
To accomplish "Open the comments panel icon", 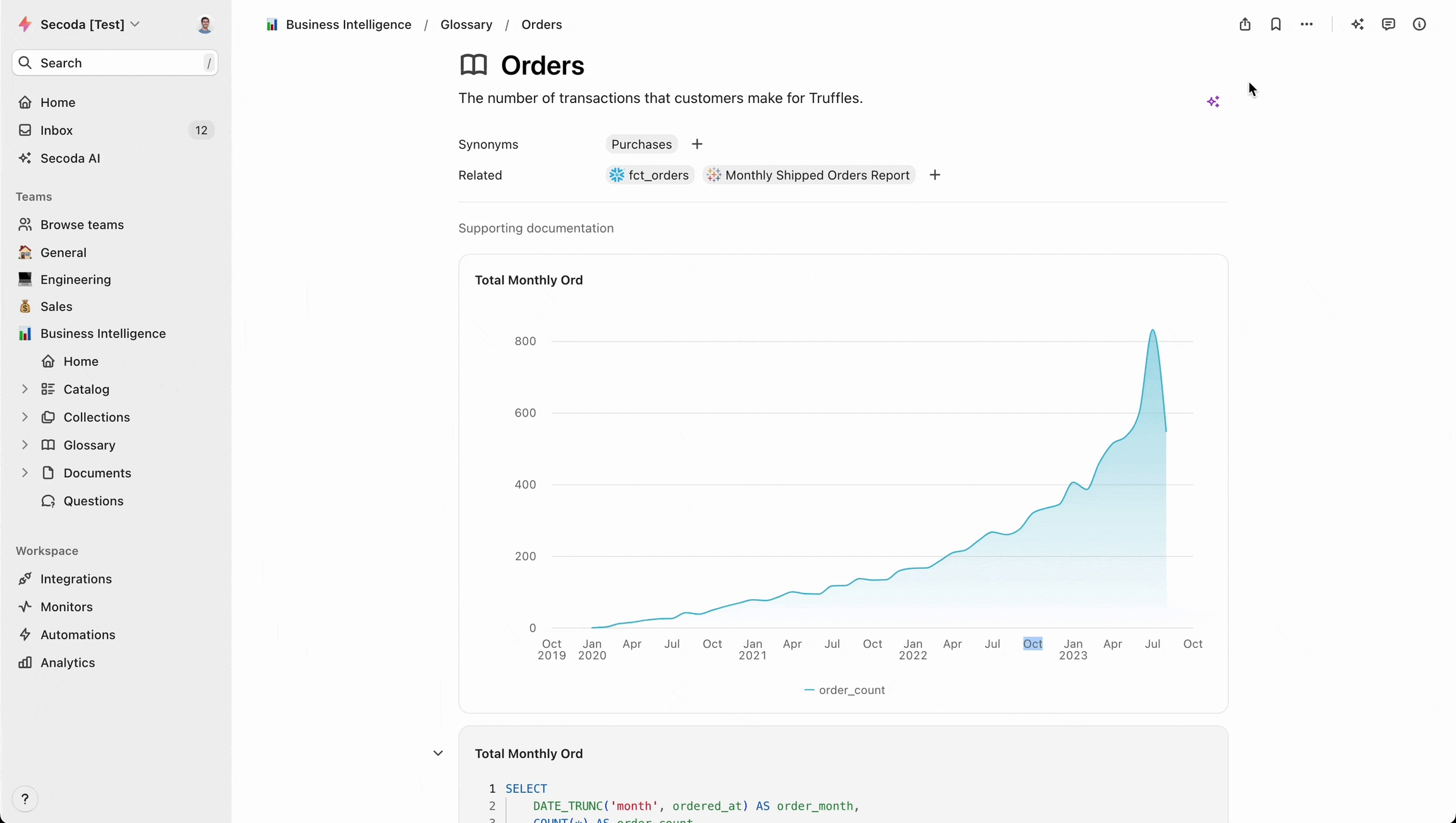I will click(1388, 25).
